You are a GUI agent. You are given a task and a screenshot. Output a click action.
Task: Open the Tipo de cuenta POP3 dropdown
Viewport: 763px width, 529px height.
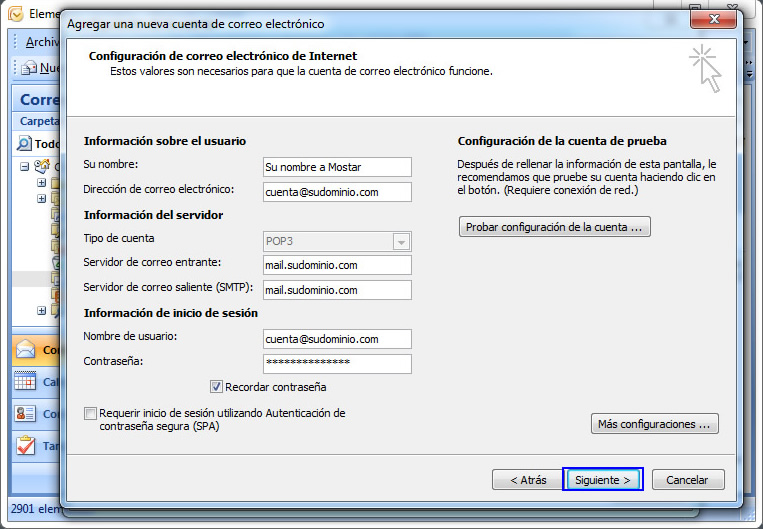tap(402, 241)
